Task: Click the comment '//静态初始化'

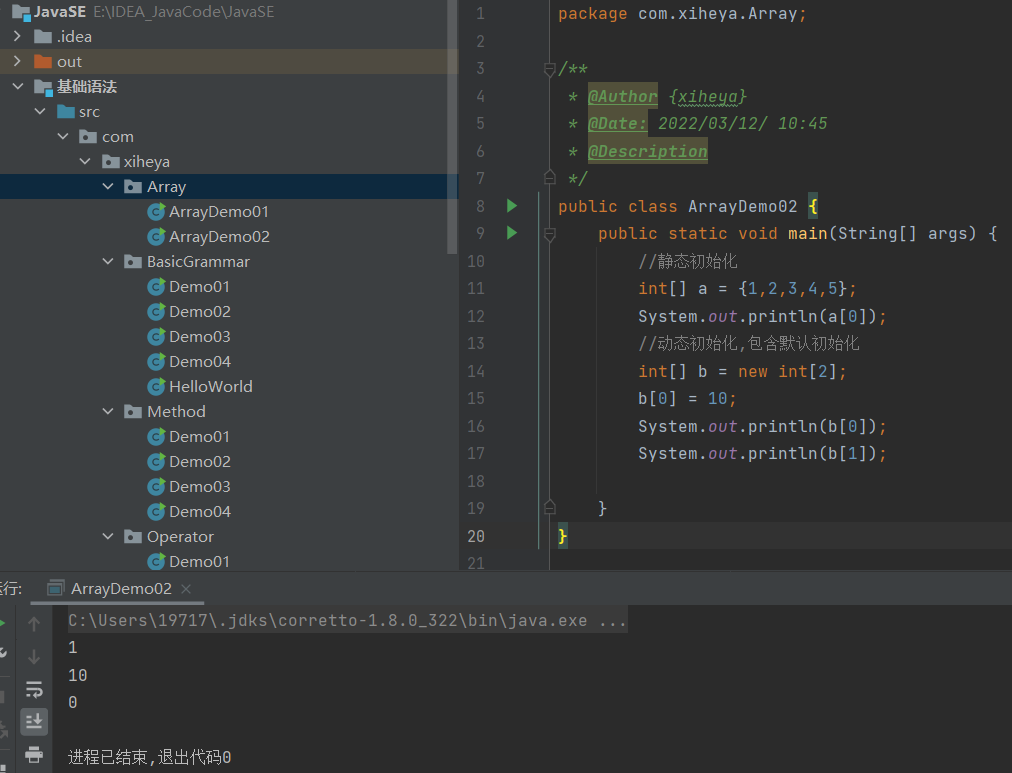Action: coord(687,261)
